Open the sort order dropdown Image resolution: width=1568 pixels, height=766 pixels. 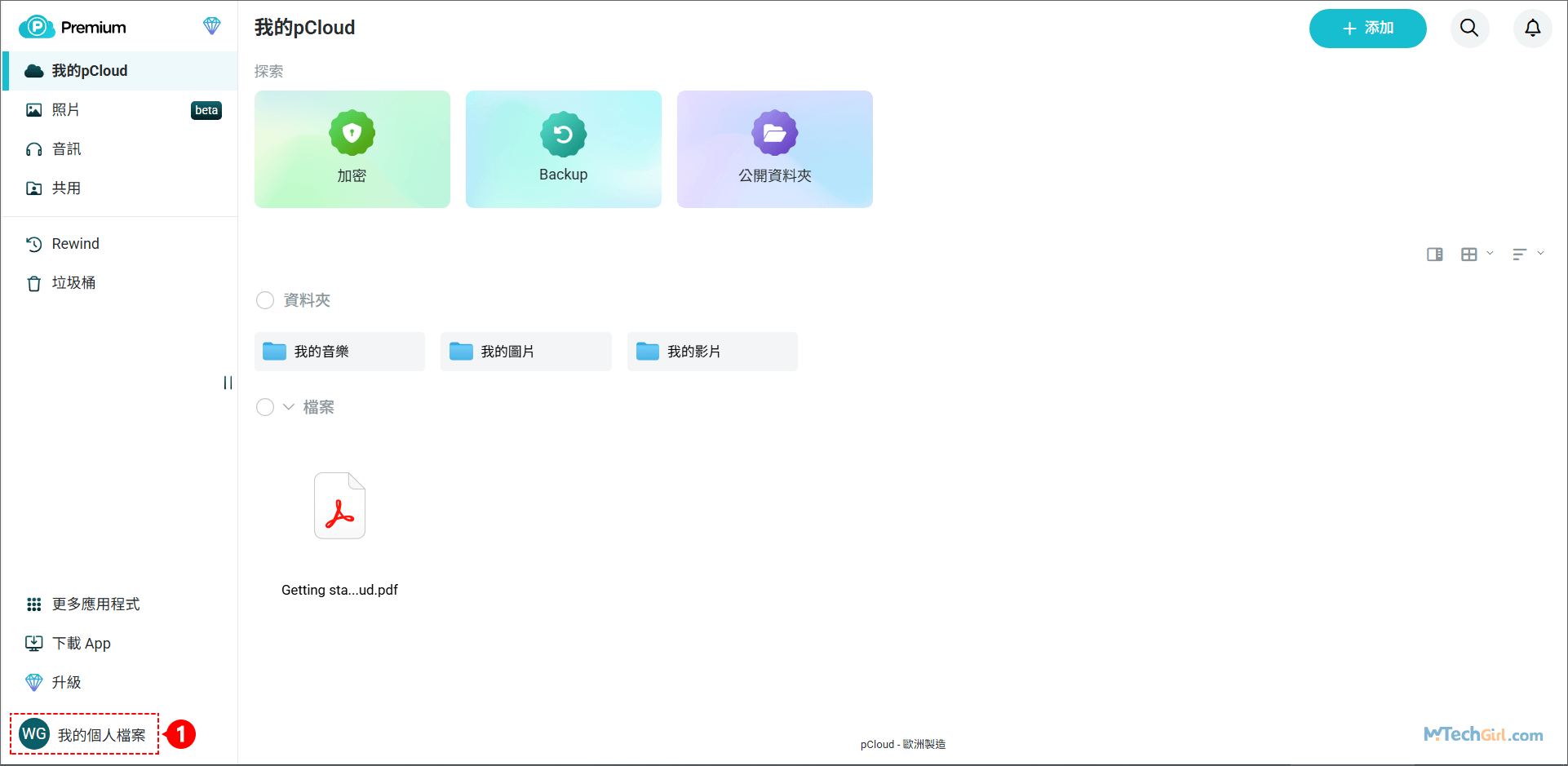pos(1528,255)
